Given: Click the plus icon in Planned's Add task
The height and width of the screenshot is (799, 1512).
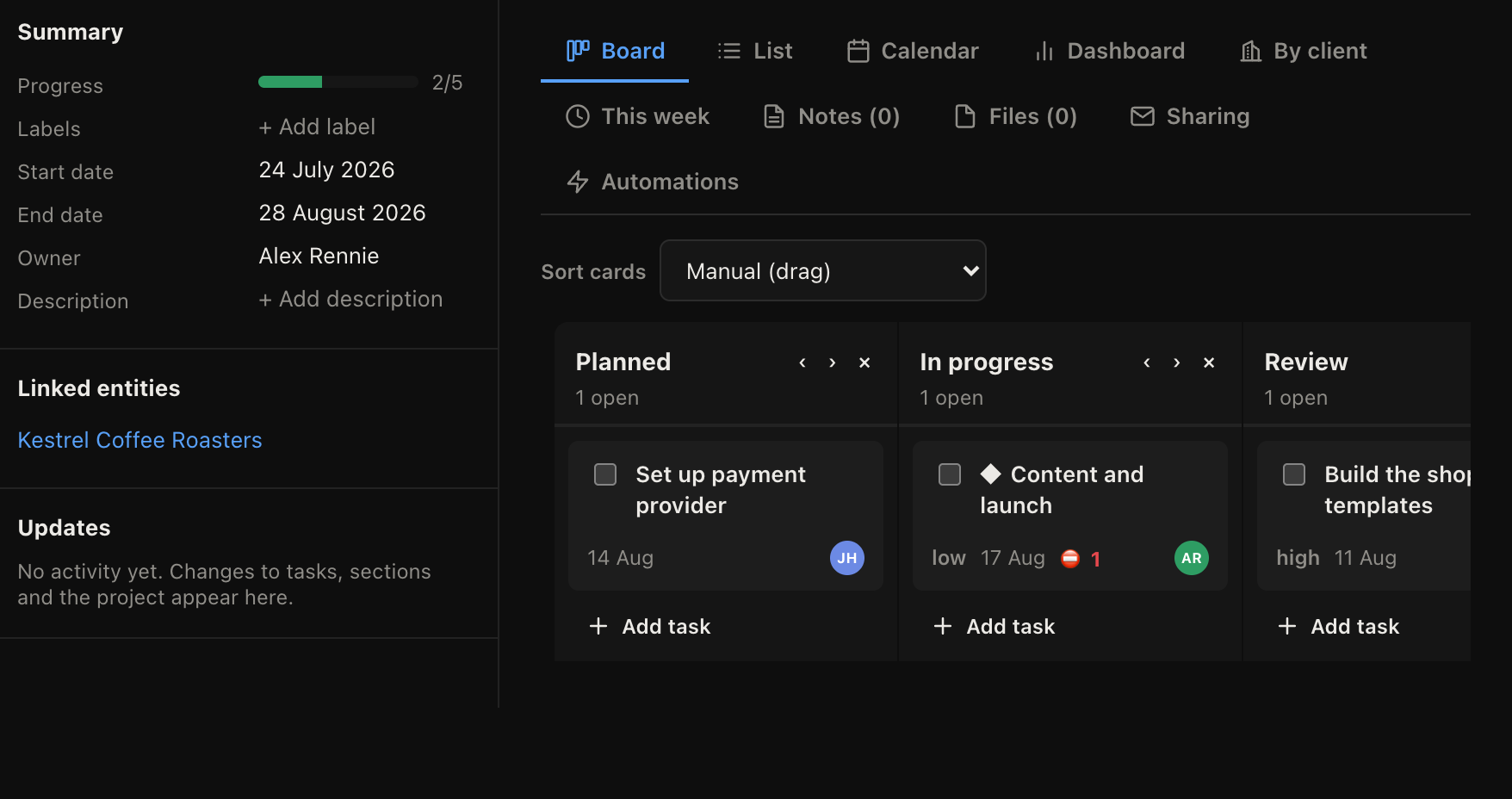Looking at the screenshot, I should (x=598, y=626).
